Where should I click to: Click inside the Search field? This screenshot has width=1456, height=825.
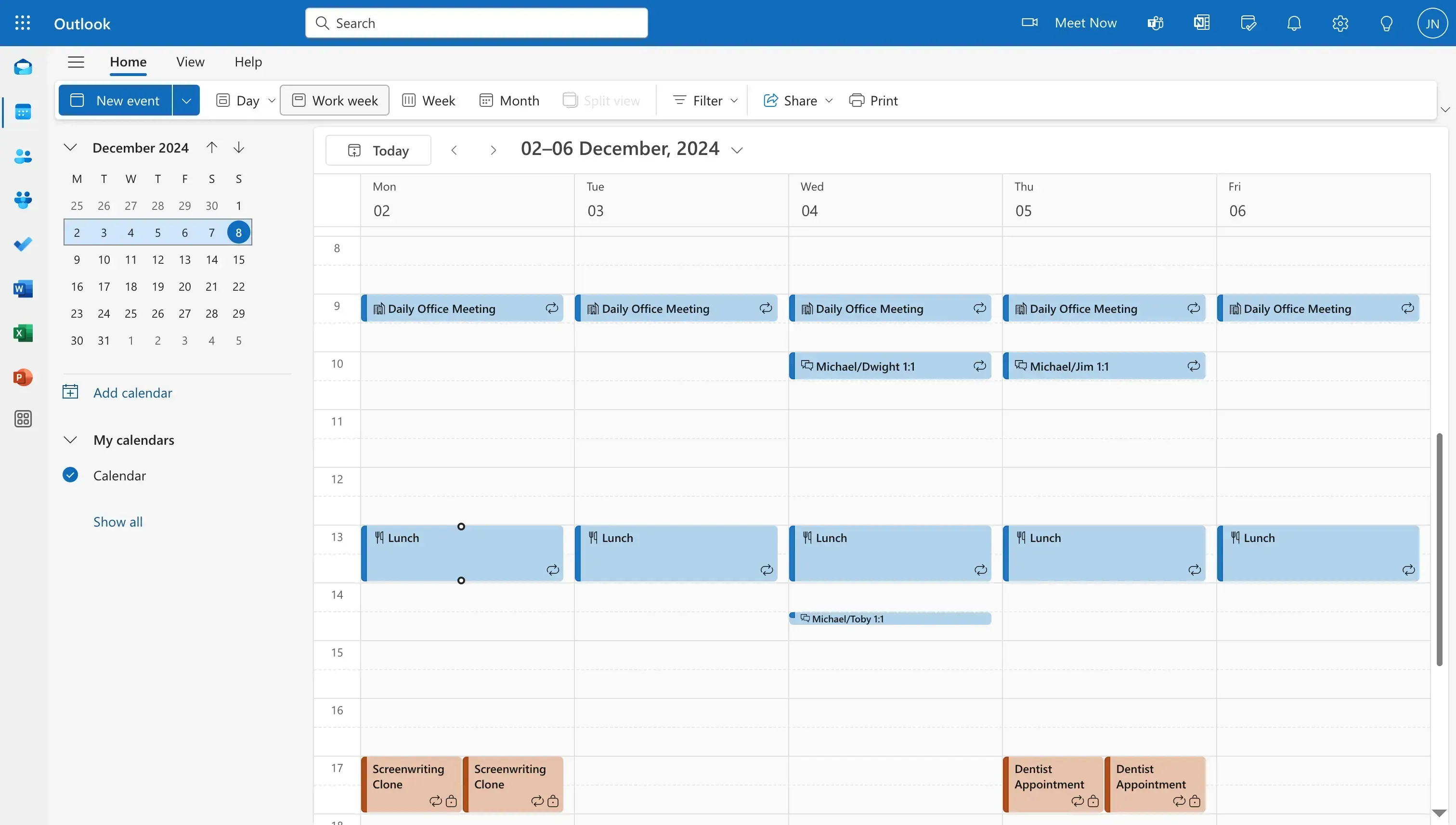[x=476, y=23]
